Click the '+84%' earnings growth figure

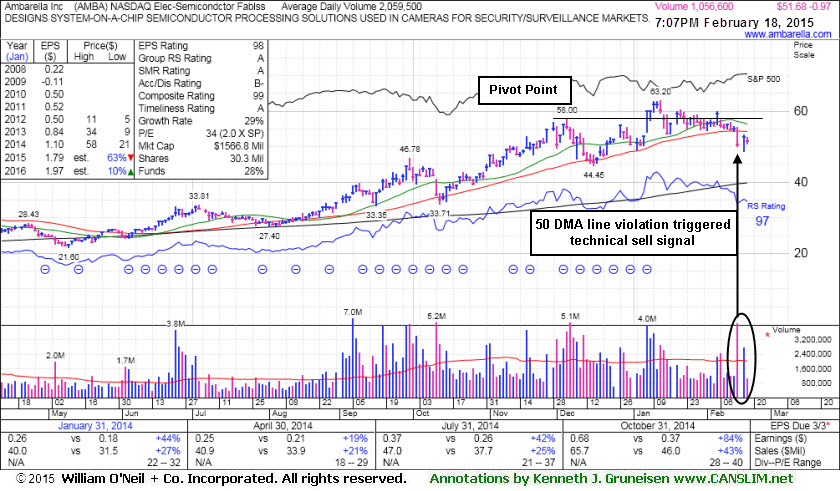point(730,439)
